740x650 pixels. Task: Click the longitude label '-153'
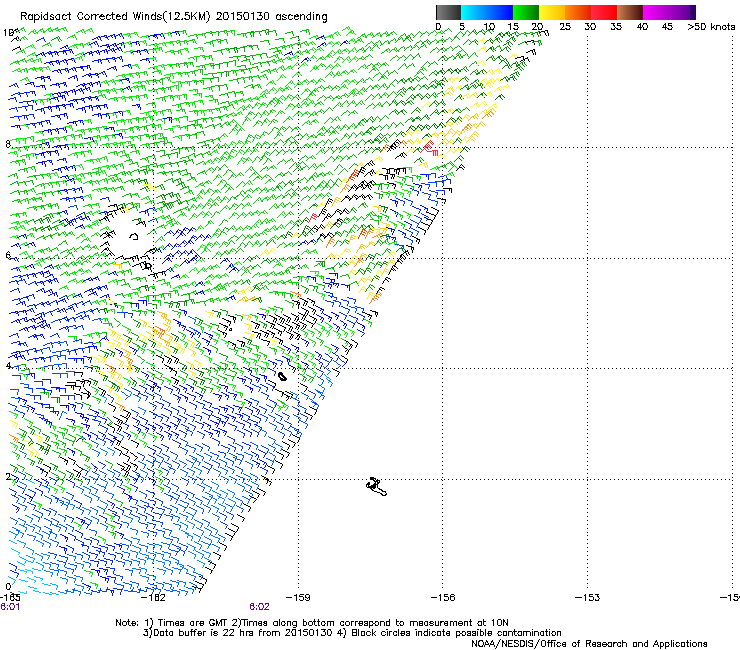point(587,598)
